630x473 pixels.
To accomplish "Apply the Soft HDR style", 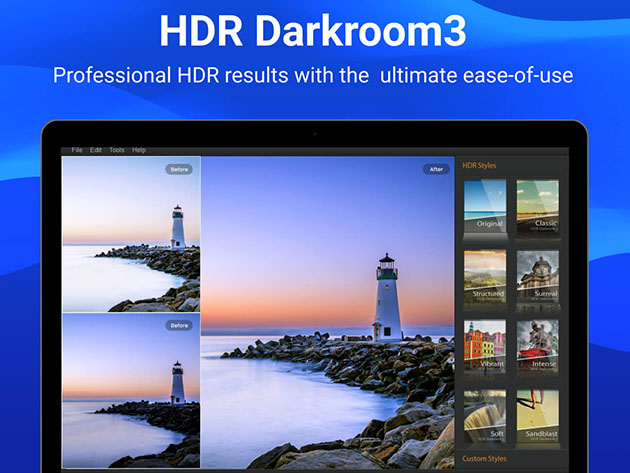I will (x=485, y=416).
